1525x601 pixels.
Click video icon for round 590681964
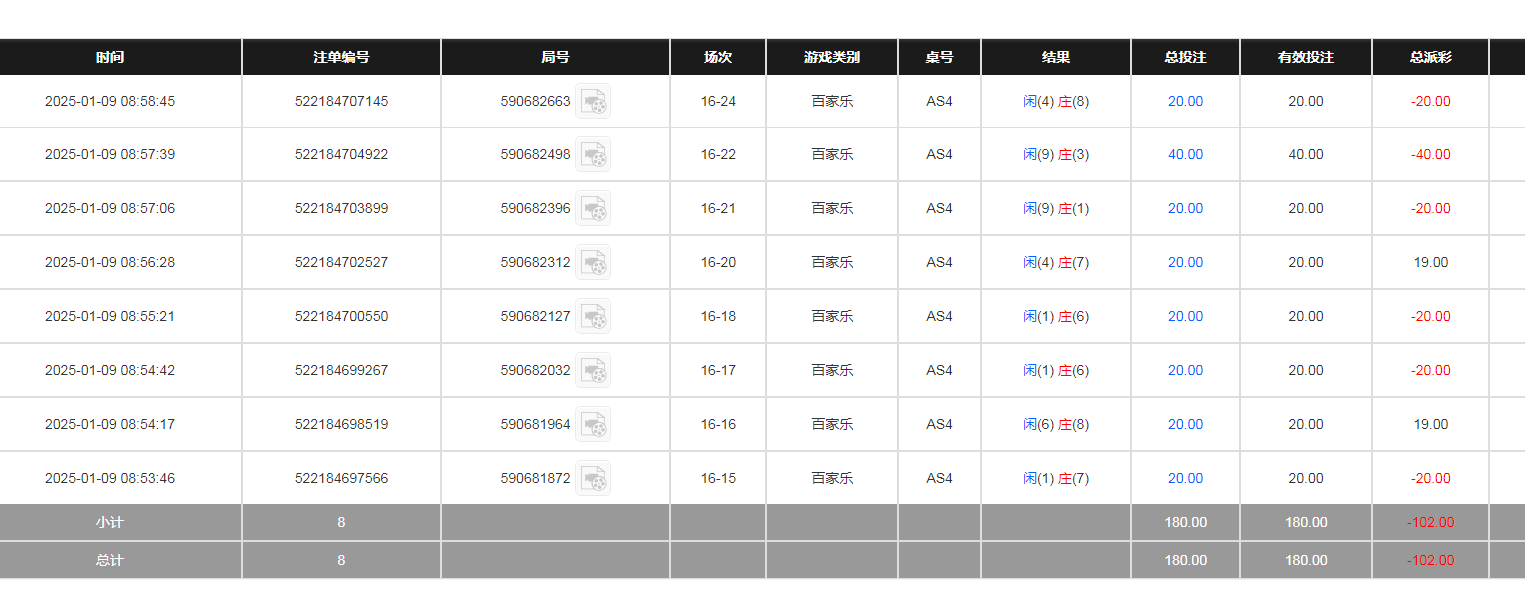[593, 424]
